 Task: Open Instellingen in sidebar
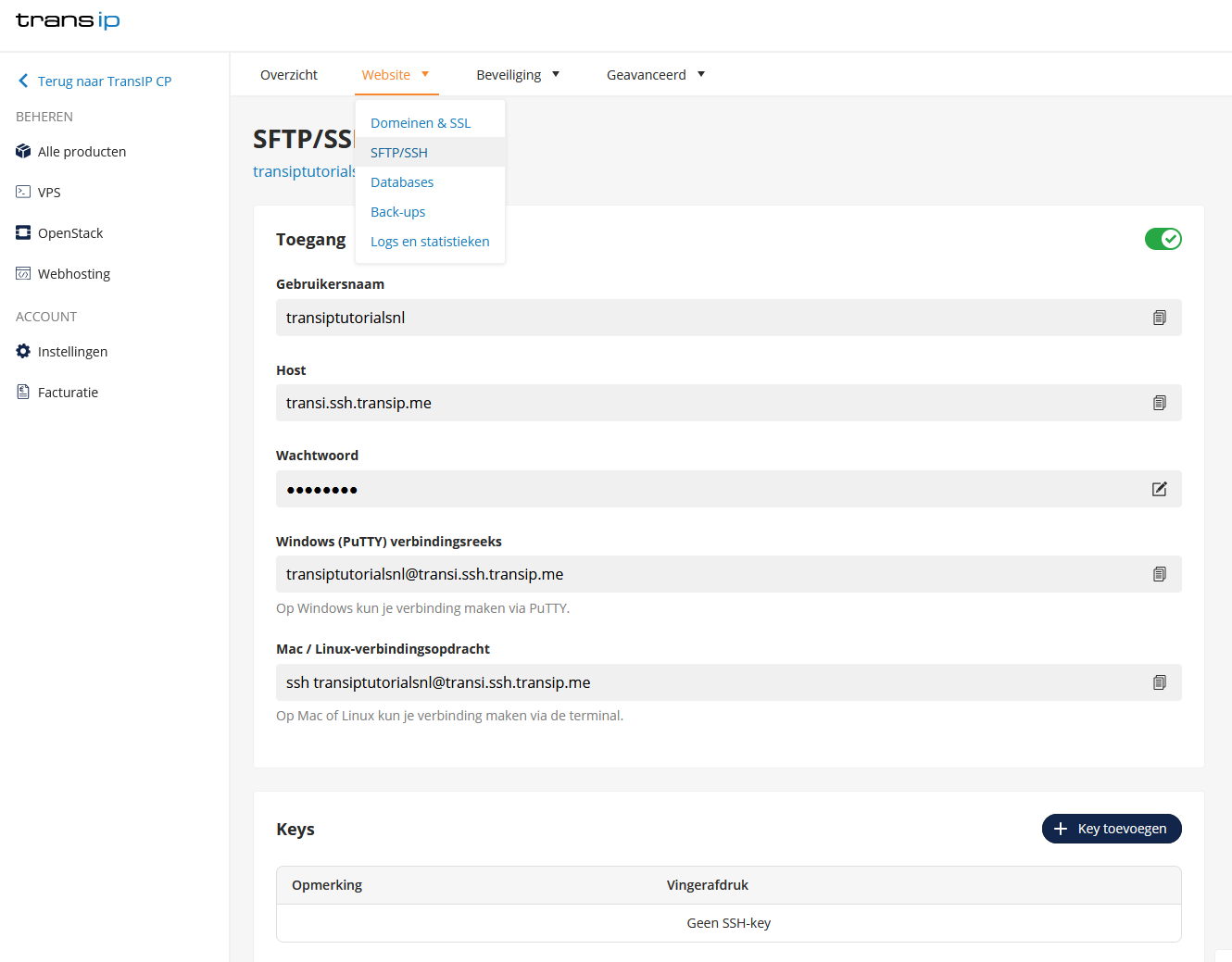pos(72,351)
